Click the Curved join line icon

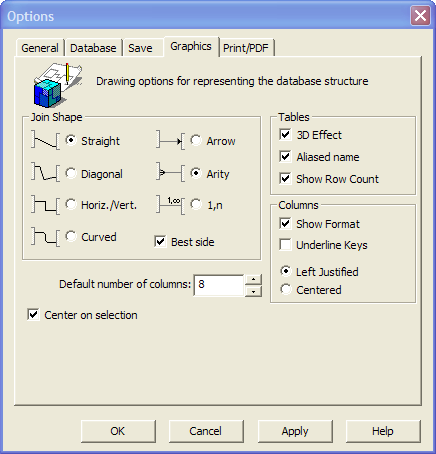46,237
